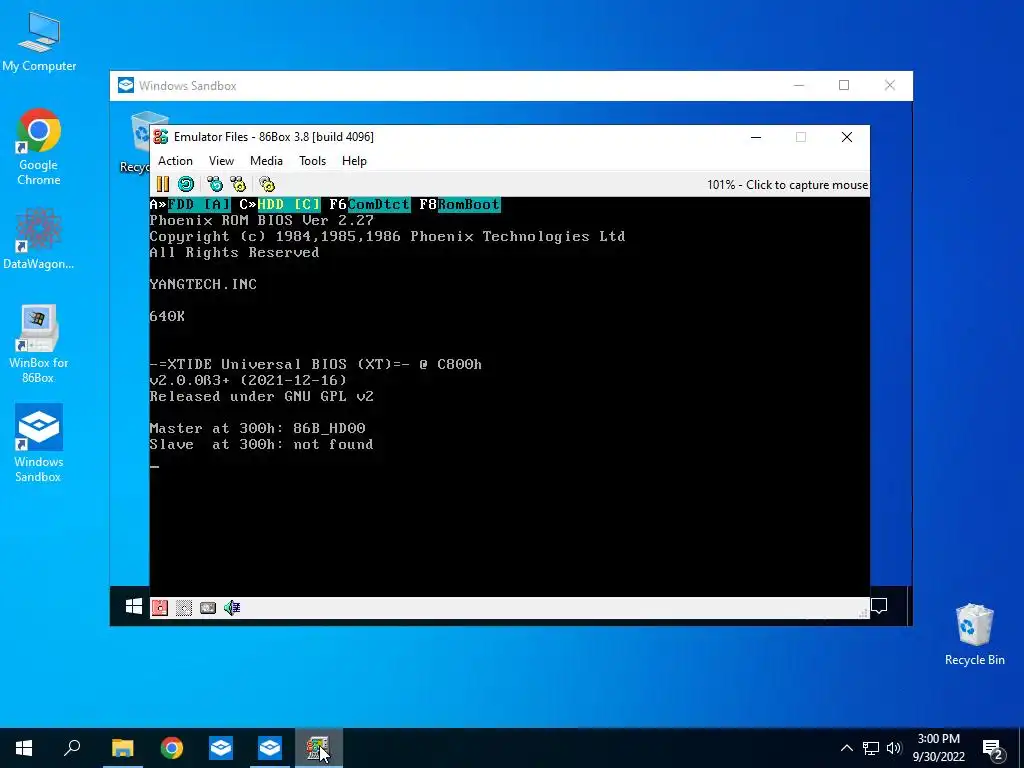Click the 'HDD [C]' boot option label
Image resolution: width=1024 pixels, height=768 pixels.
tap(289, 204)
